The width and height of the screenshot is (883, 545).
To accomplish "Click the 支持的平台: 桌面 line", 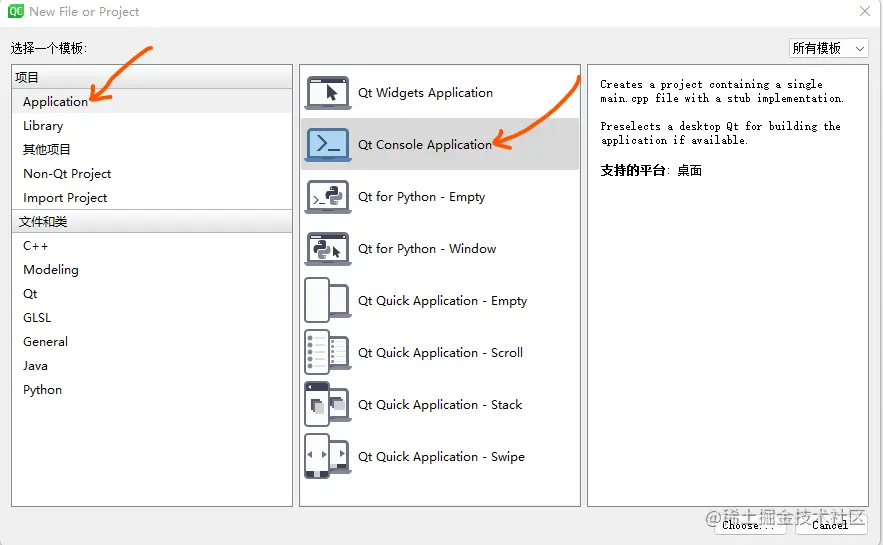I will (x=650, y=171).
